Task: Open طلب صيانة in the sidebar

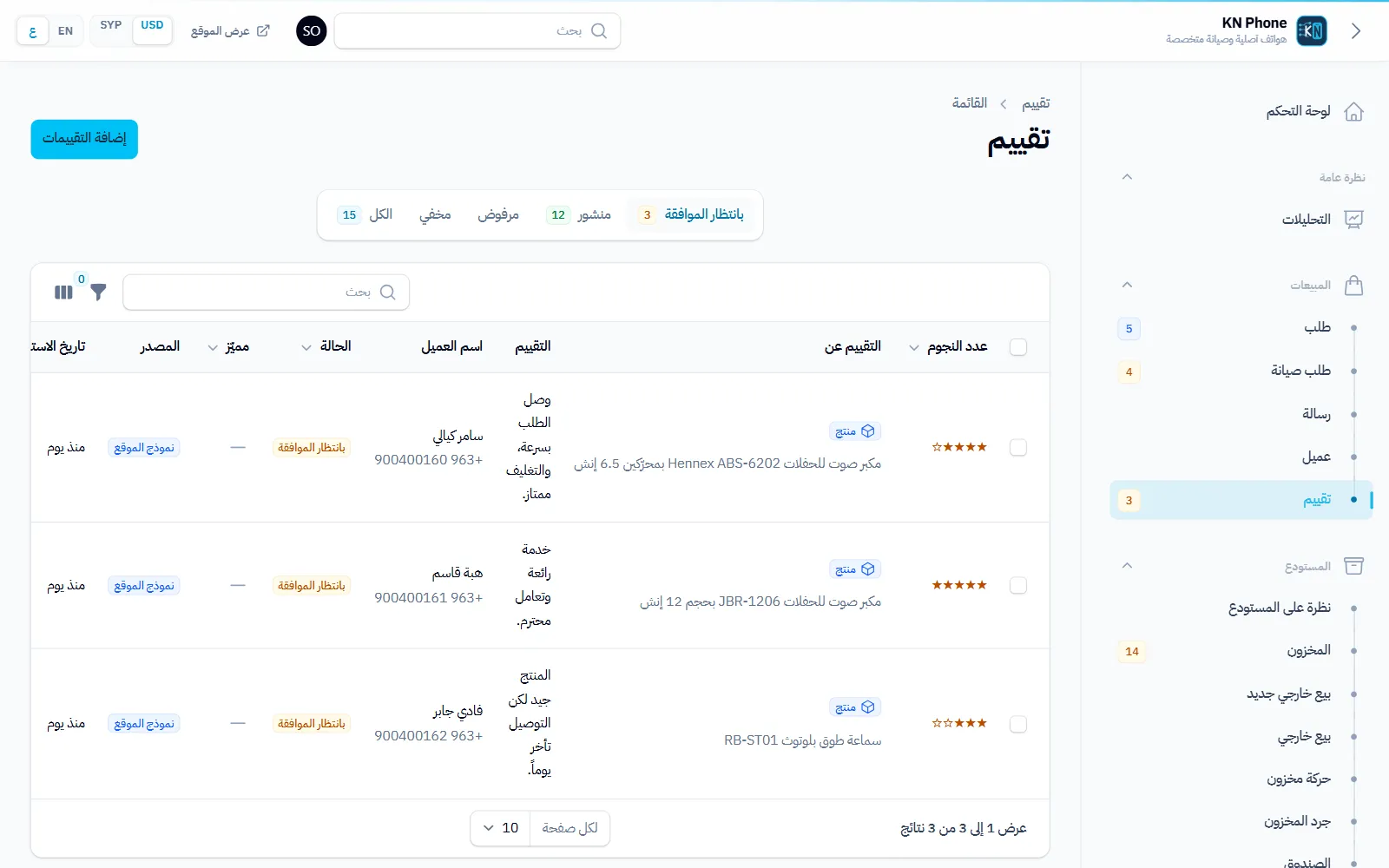Action: pyautogui.click(x=1300, y=371)
